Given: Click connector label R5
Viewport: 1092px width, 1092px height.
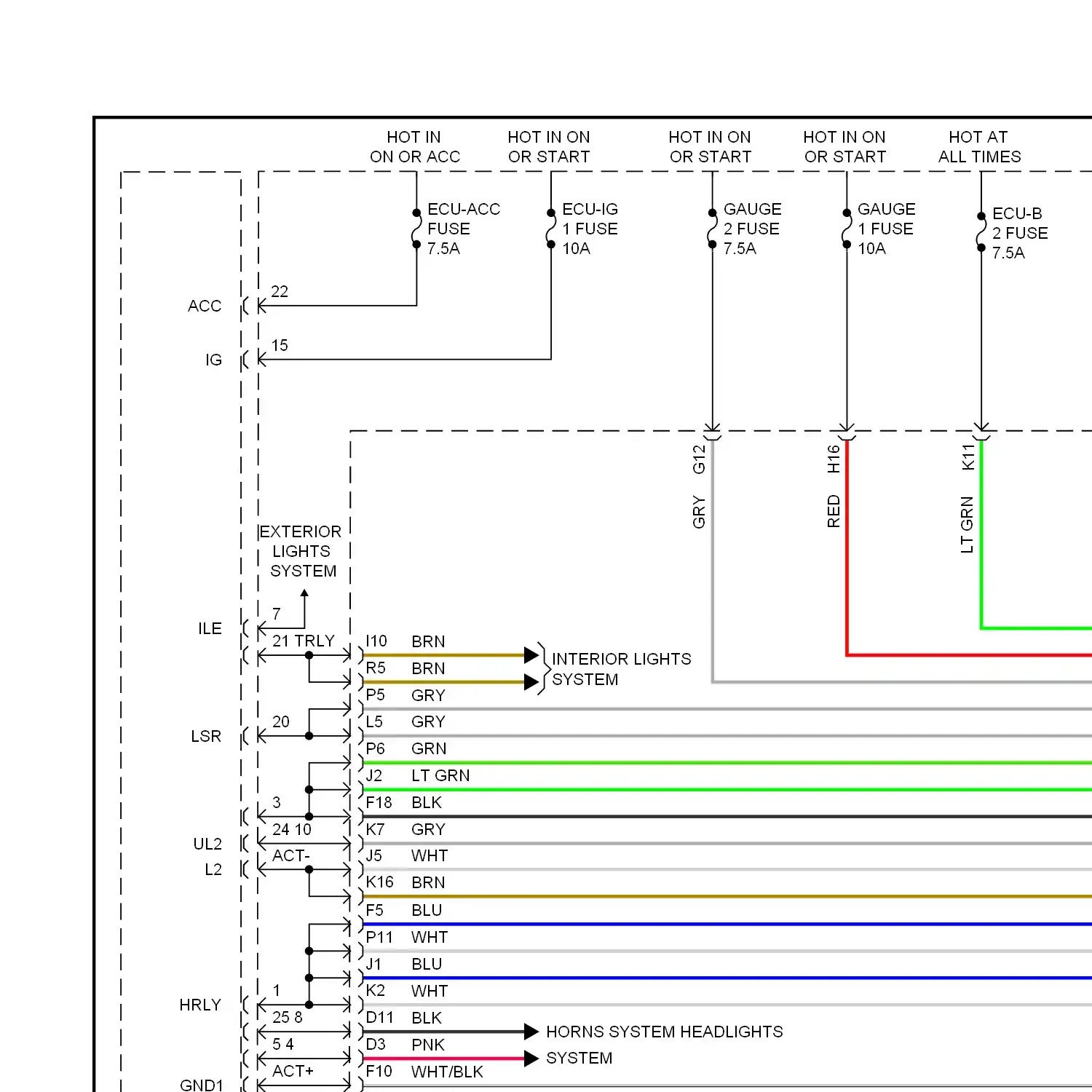Looking at the screenshot, I should pyautogui.click(x=376, y=668).
